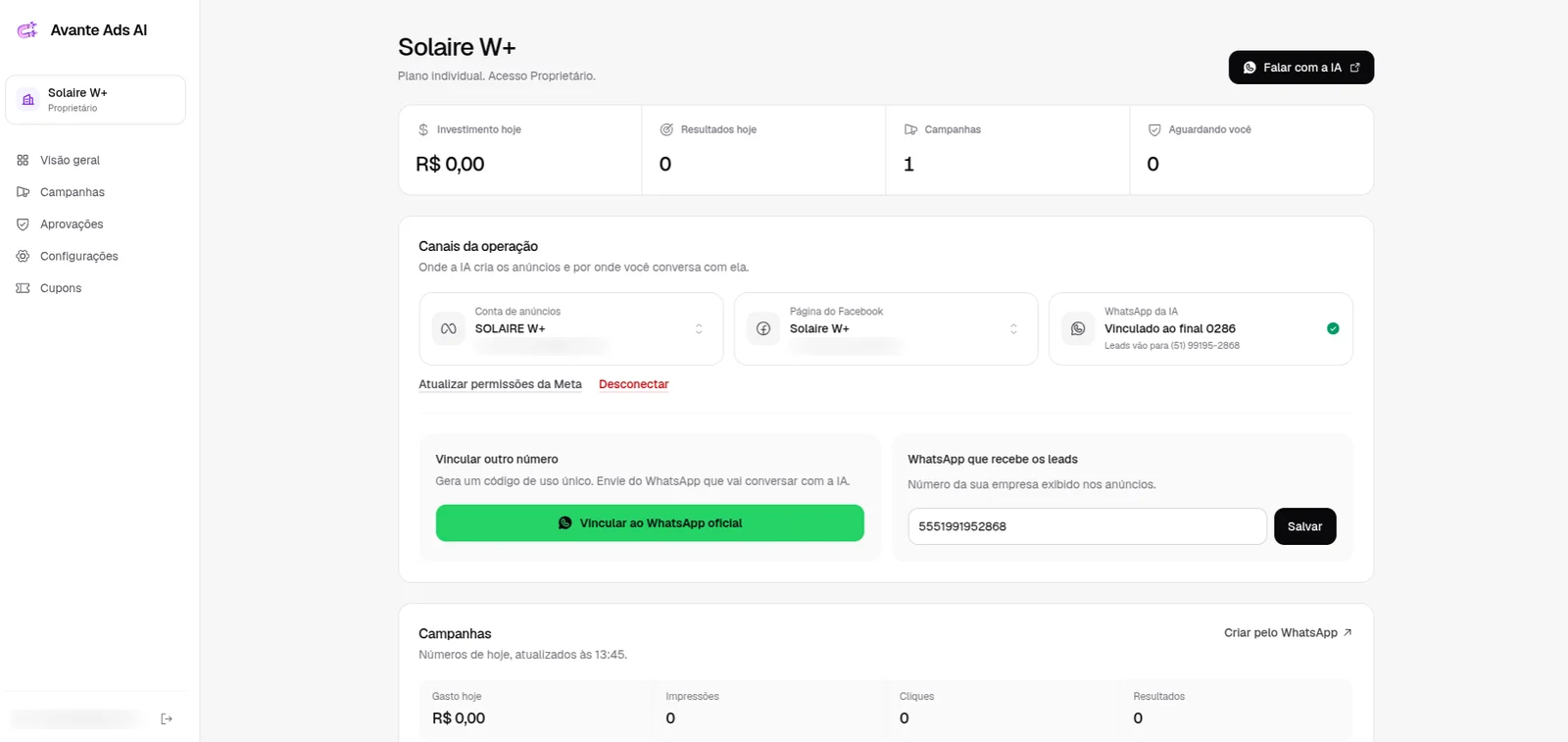Open the Conta de anúncios SOLAIRE W+ dropdown
The height and width of the screenshot is (742, 1568).
click(x=571, y=328)
